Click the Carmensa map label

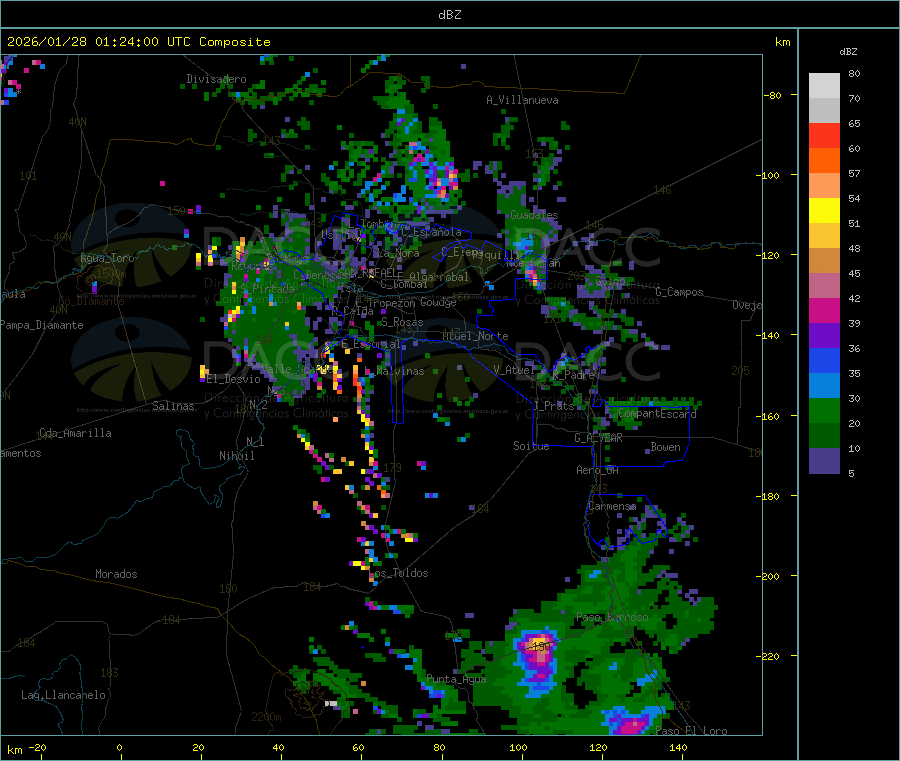(612, 507)
